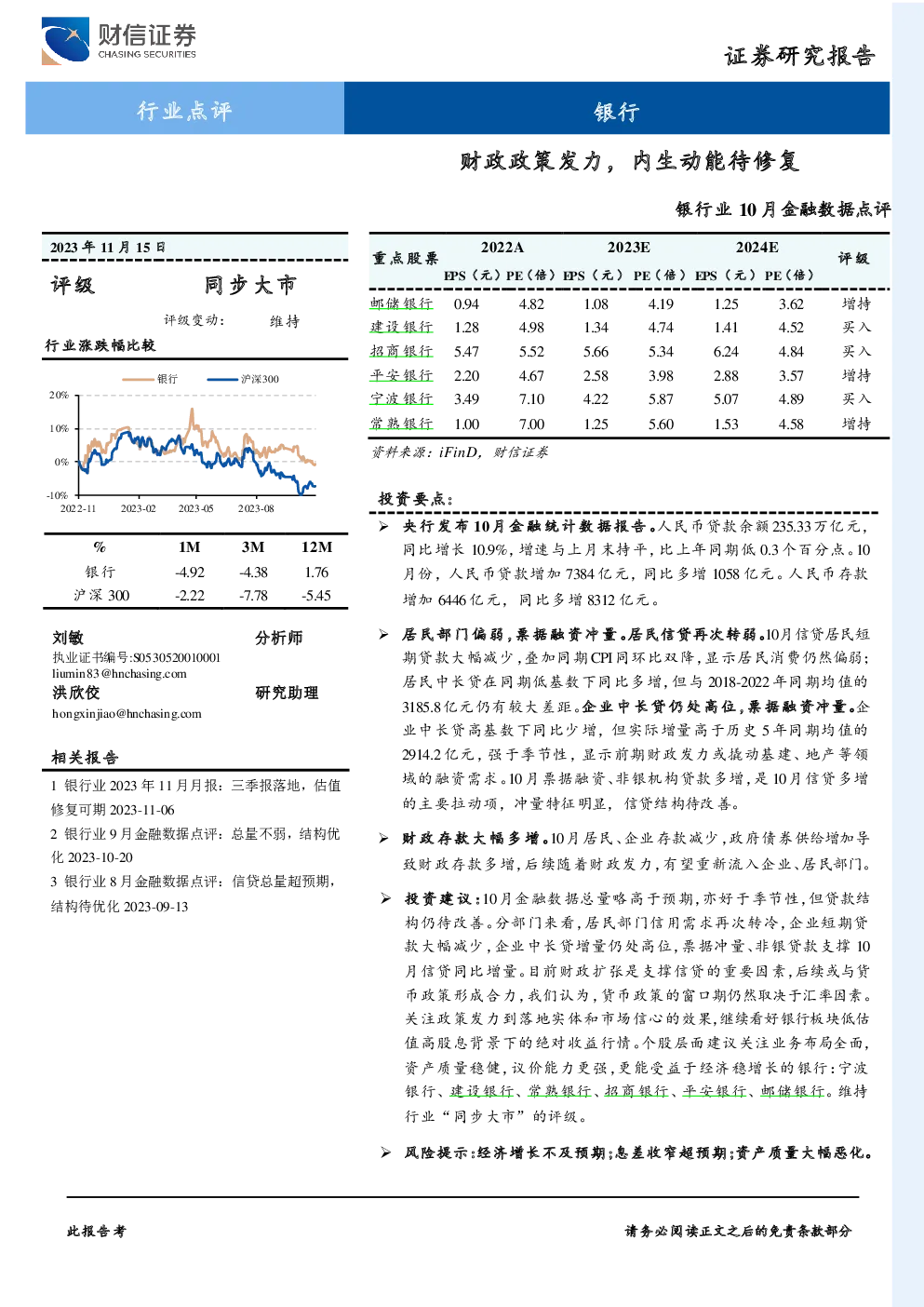Viewport: 924px width, 1307px height.
Task: Click the 银行 header banner
Action: coord(616,109)
